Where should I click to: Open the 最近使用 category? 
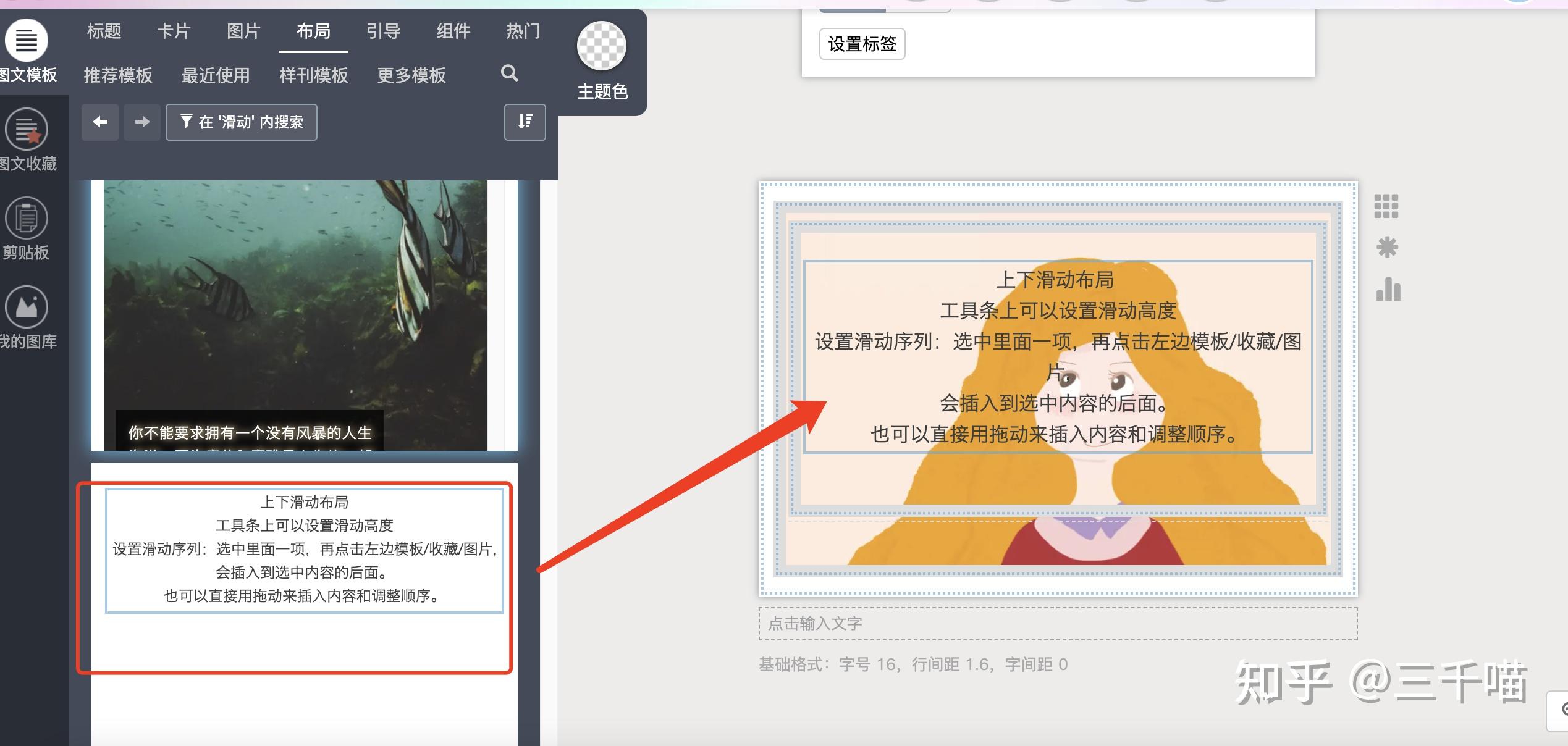click(x=216, y=75)
